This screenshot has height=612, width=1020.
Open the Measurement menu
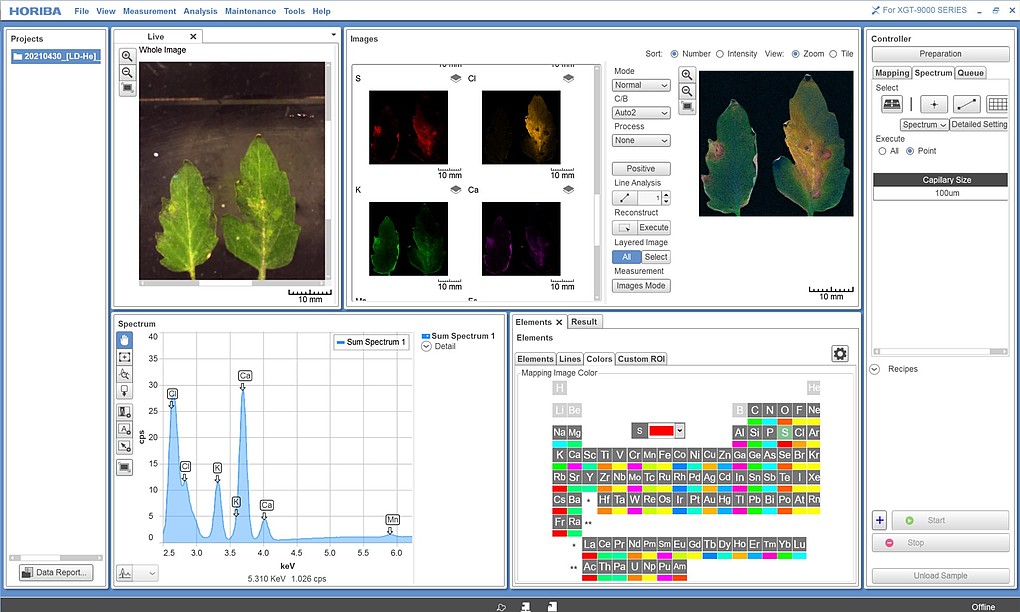point(149,11)
